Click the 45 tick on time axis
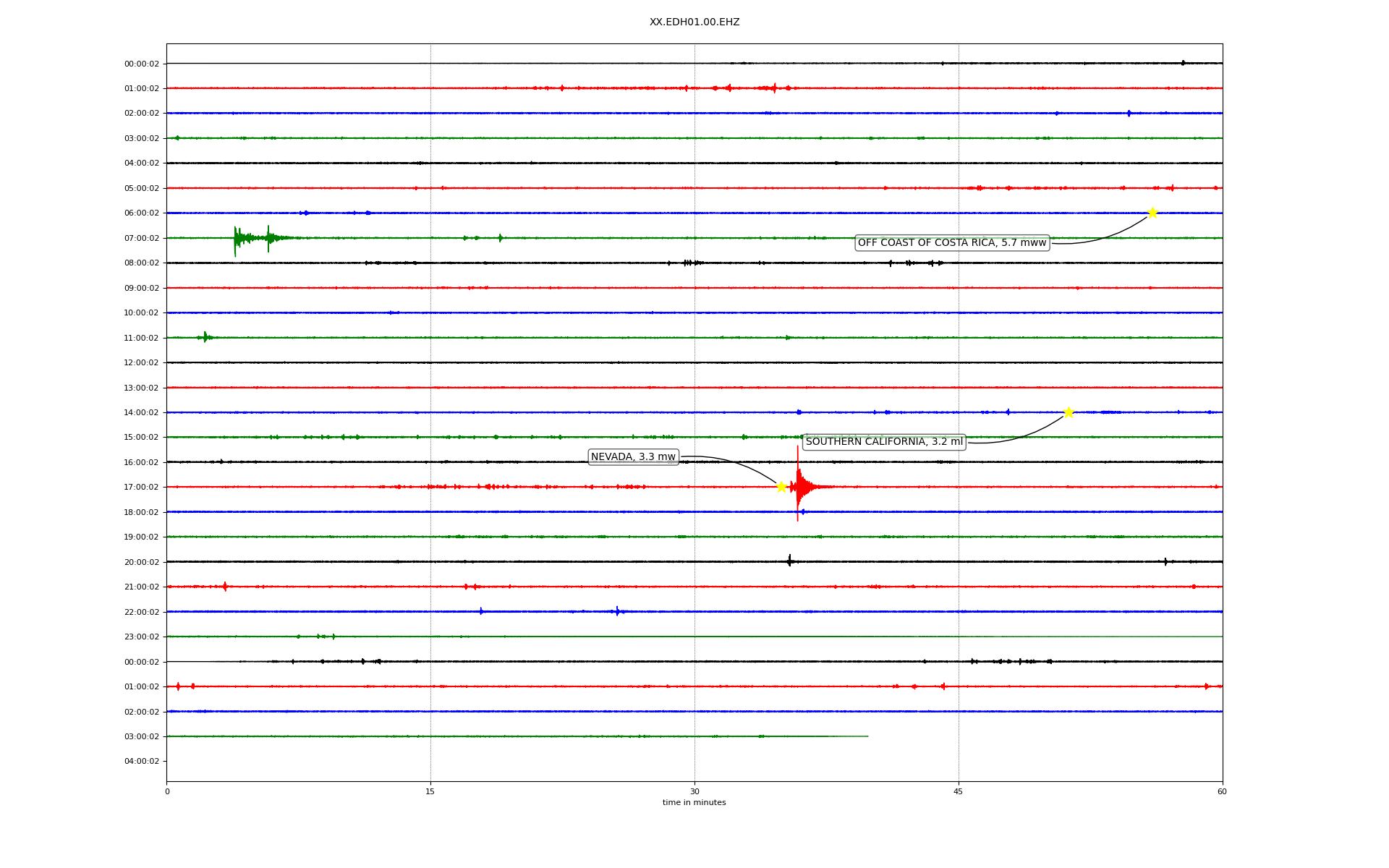 point(959,791)
